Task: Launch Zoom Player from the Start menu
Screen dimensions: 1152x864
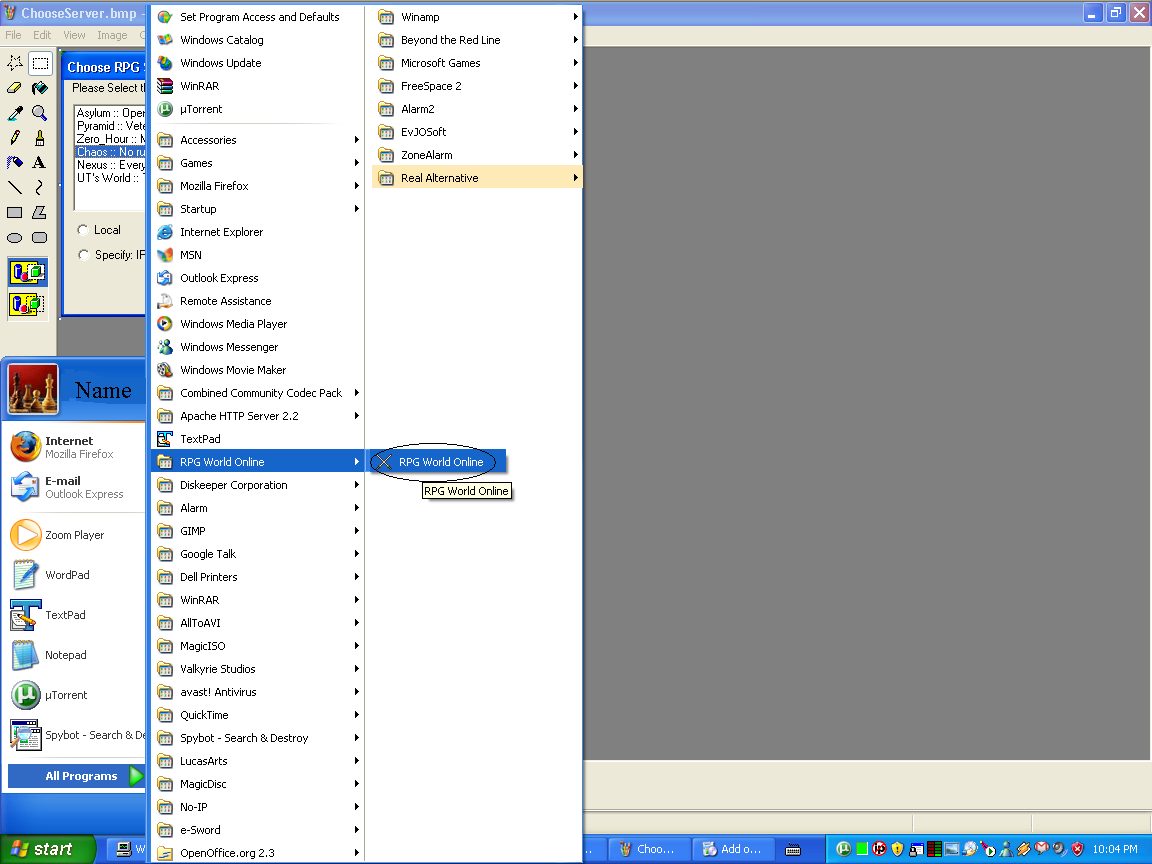Action: click(x=74, y=535)
